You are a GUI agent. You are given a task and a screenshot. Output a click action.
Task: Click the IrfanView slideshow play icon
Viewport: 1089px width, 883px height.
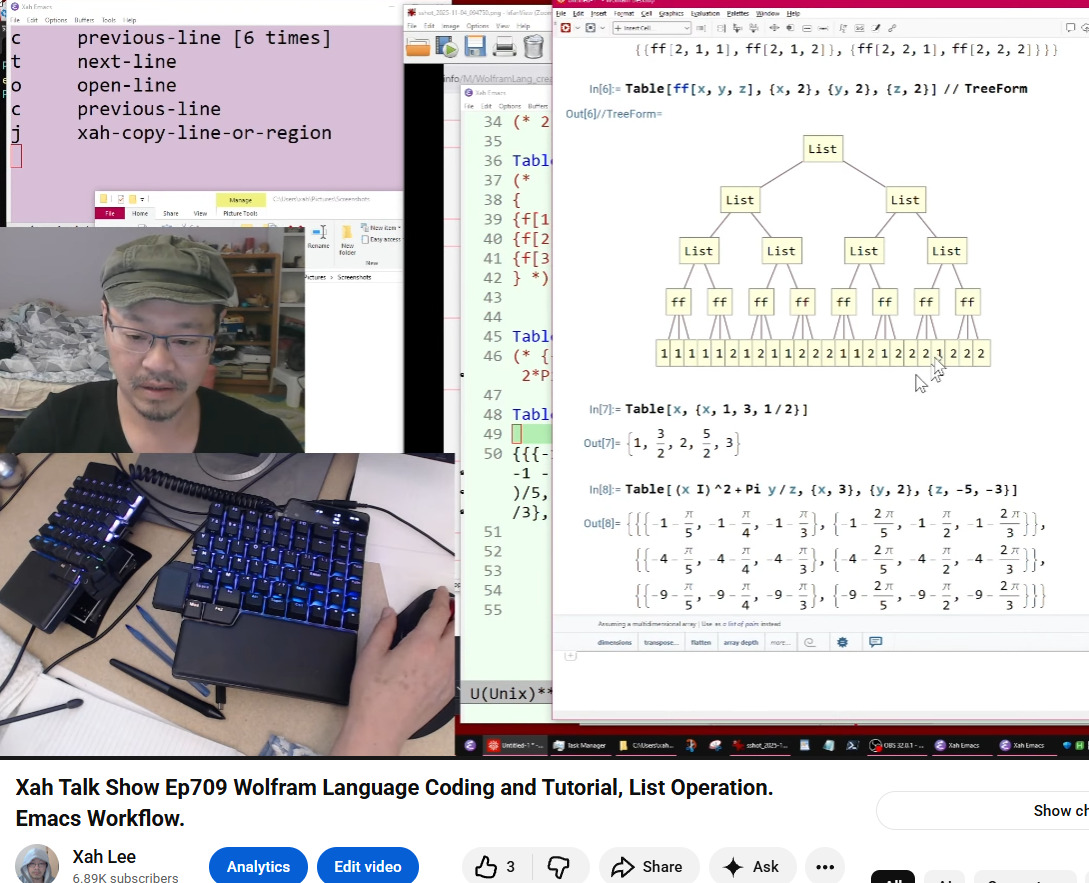[x=446, y=46]
